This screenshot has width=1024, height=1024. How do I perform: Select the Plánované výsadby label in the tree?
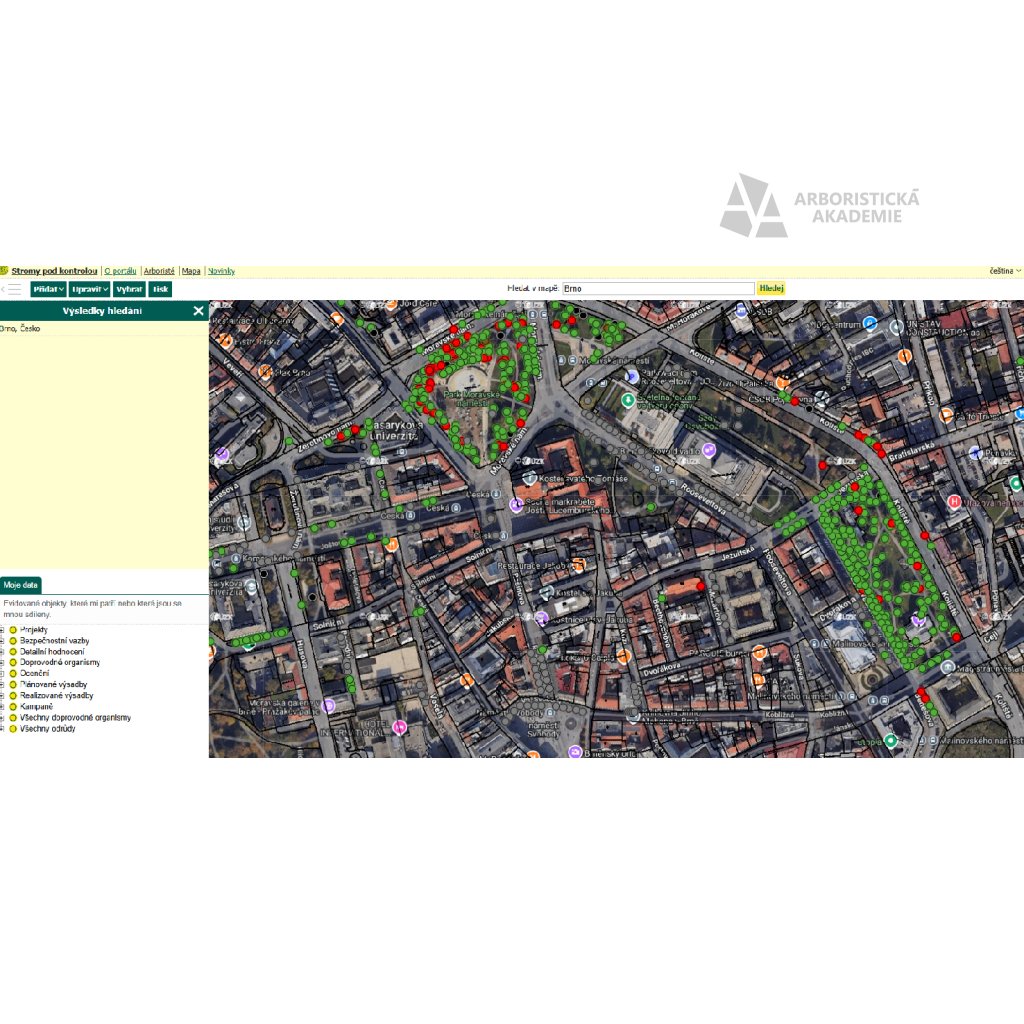pos(54,684)
